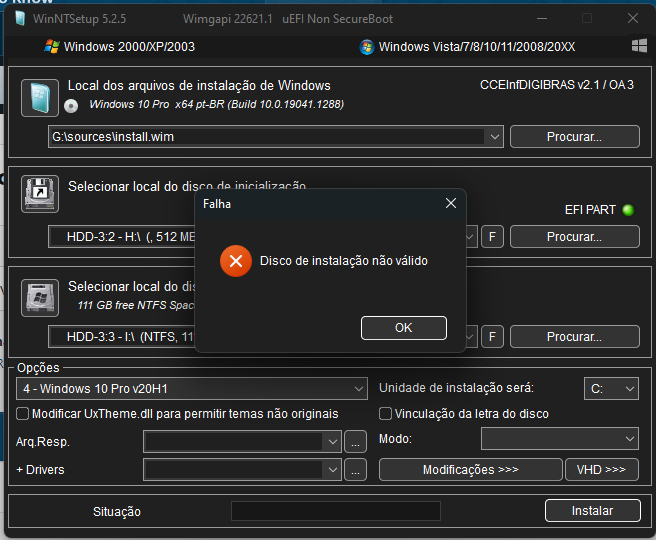656x540 pixels.
Task: Click the Windows installation files source icon
Action: [40, 98]
